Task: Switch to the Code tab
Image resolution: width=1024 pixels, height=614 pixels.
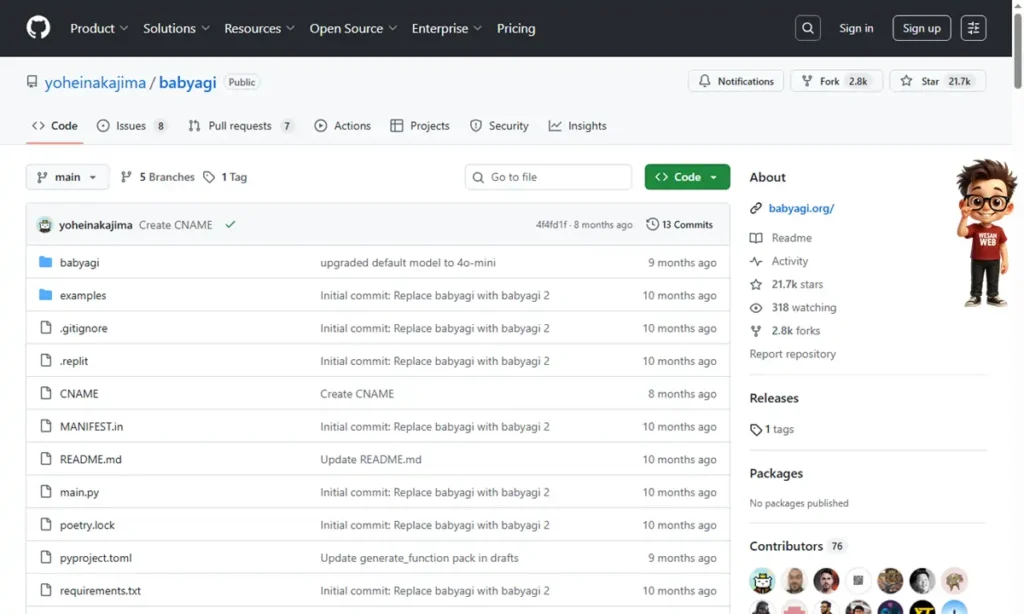Action: click(x=55, y=125)
